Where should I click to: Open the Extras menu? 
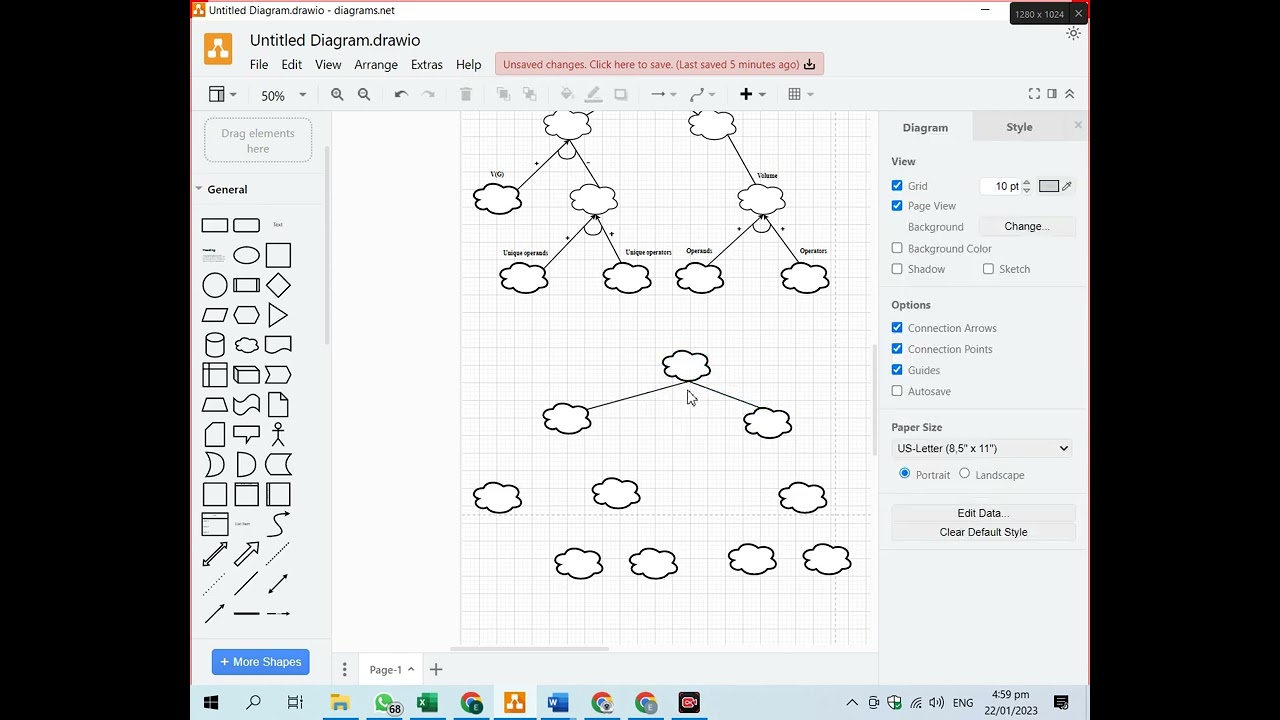[x=427, y=64]
